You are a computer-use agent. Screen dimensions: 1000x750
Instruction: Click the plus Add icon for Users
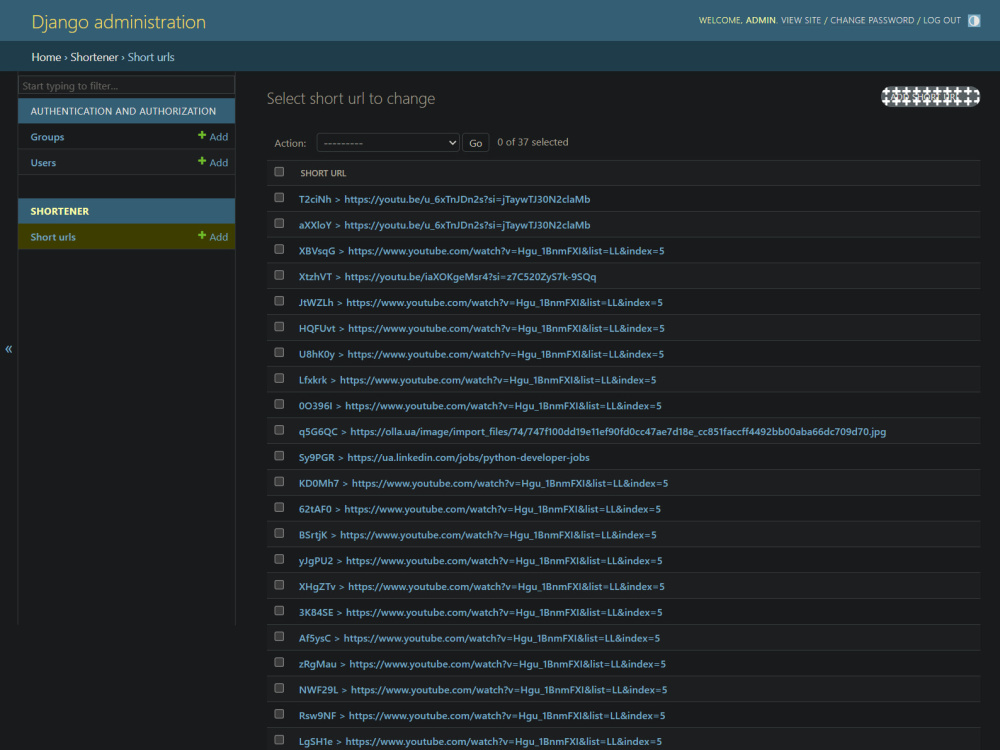pos(213,162)
